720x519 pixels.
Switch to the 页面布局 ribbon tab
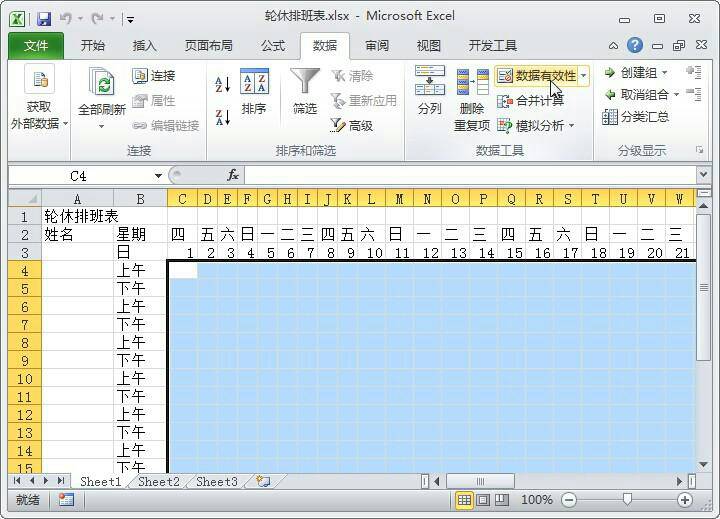tap(208, 45)
